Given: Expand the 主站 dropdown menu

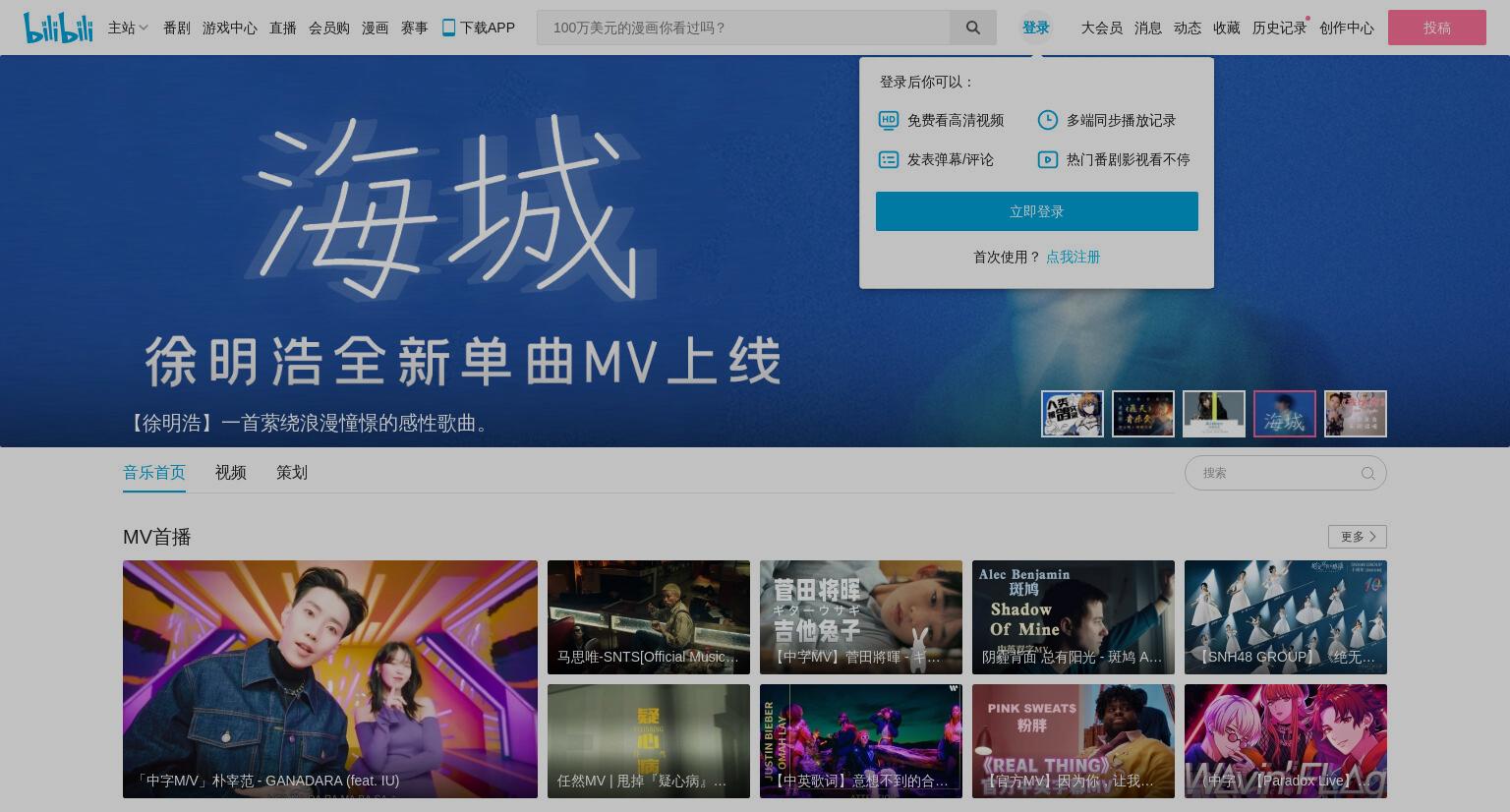Looking at the screenshot, I should [x=128, y=28].
